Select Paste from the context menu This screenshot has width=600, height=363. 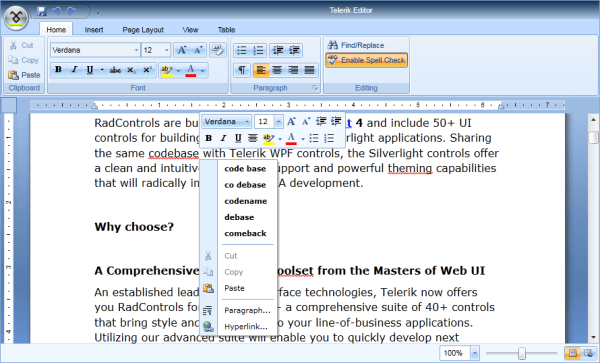tap(234, 288)
